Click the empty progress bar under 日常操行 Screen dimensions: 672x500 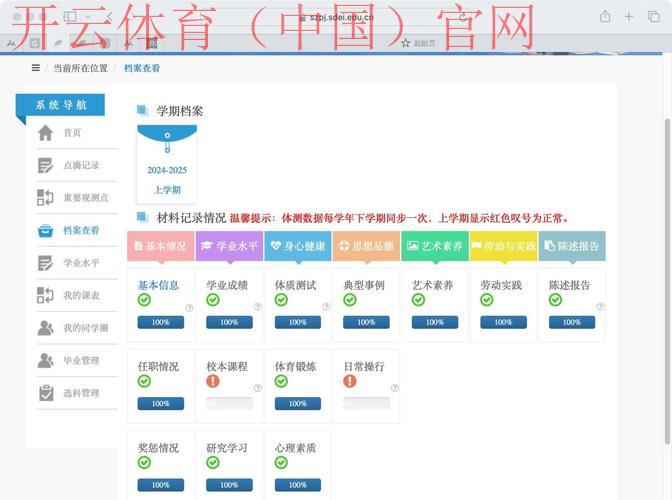(x=366, y=404)
